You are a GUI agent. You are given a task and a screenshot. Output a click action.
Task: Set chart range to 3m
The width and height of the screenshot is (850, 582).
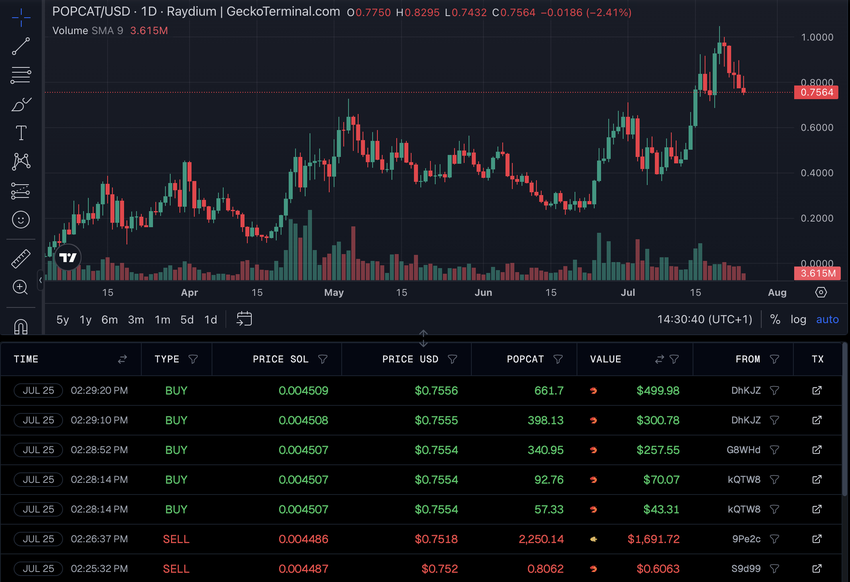click(136, 320)
